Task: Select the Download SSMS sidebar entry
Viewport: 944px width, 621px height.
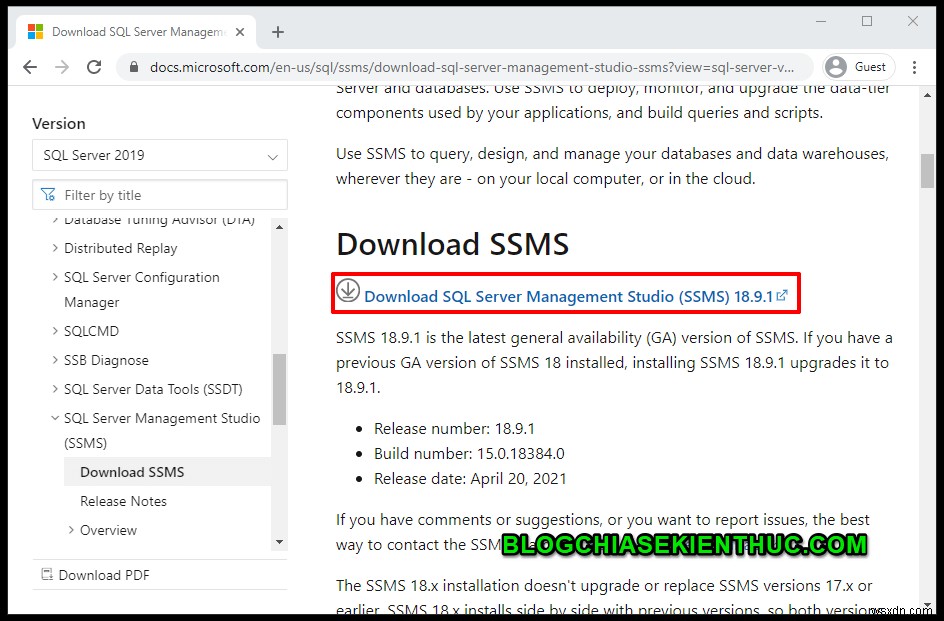Action: (x=131, y=471)
